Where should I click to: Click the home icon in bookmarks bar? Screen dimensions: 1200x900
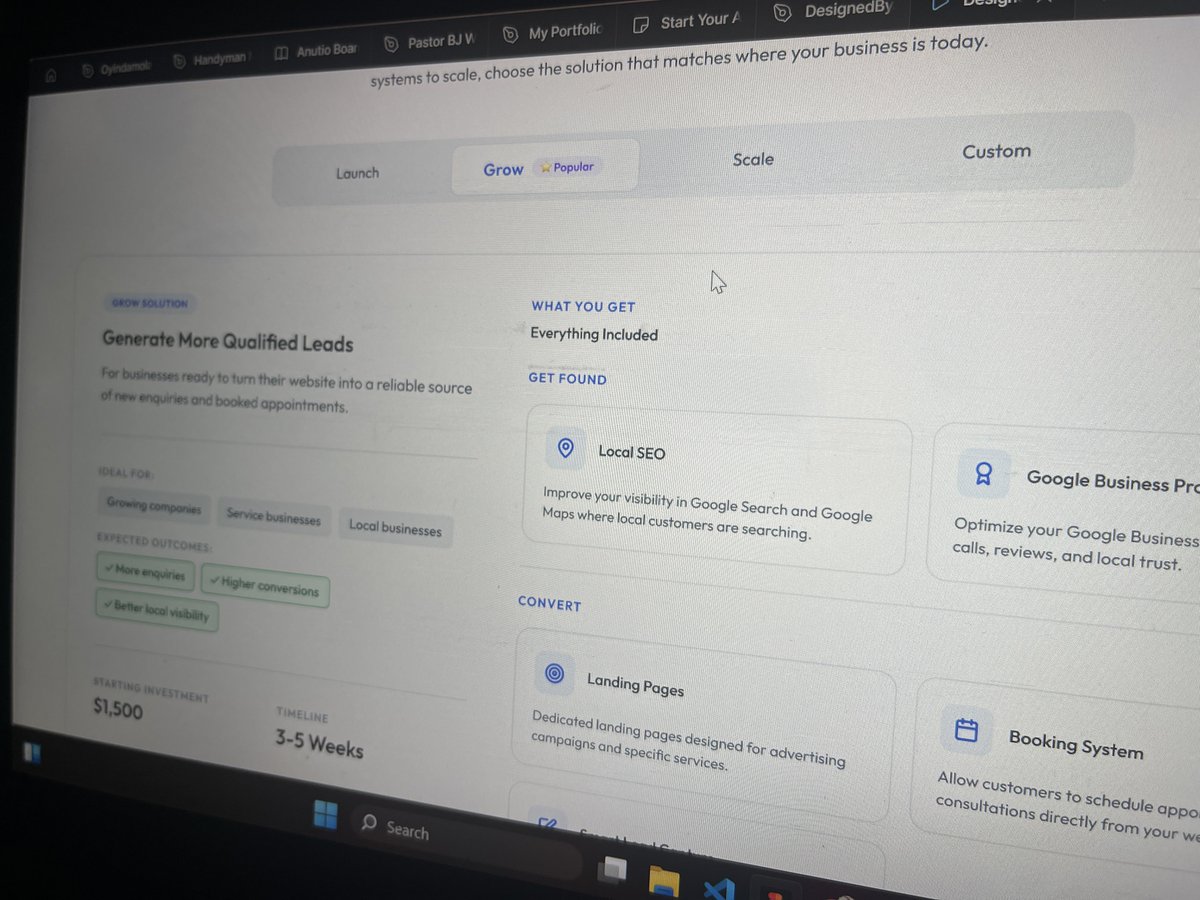(x=50, y=75)
